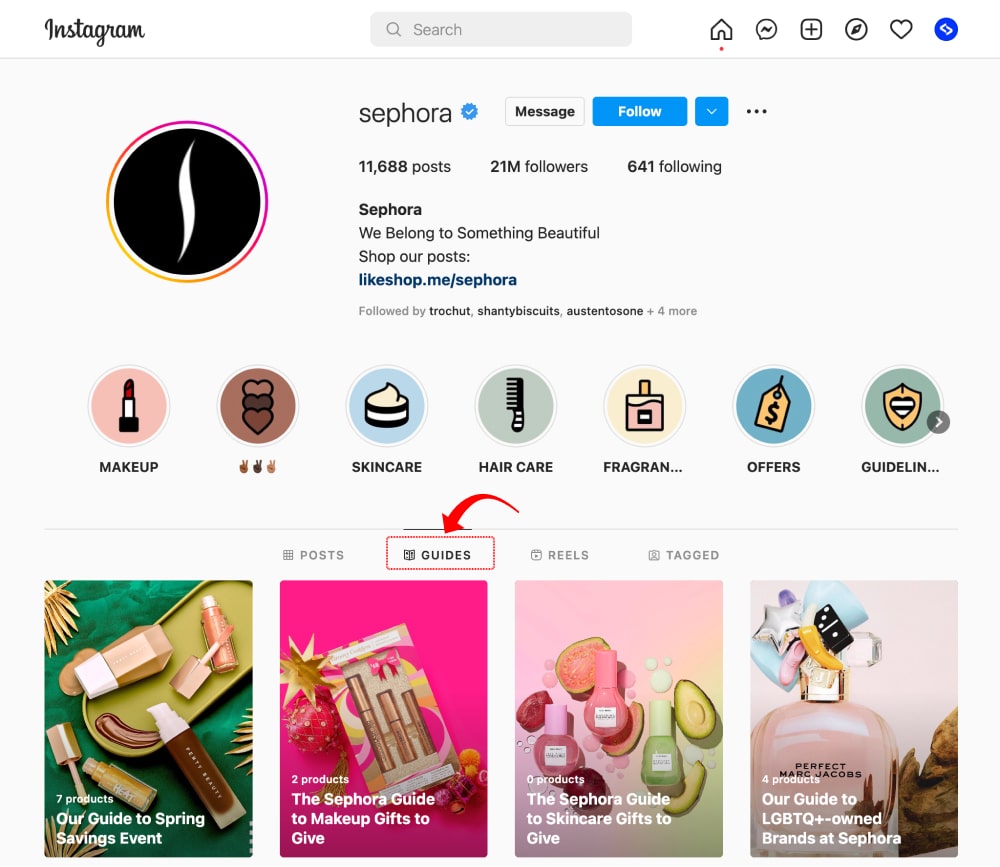
Task: Open the likeshop.me/sephora link
Action: pos(438,280)
